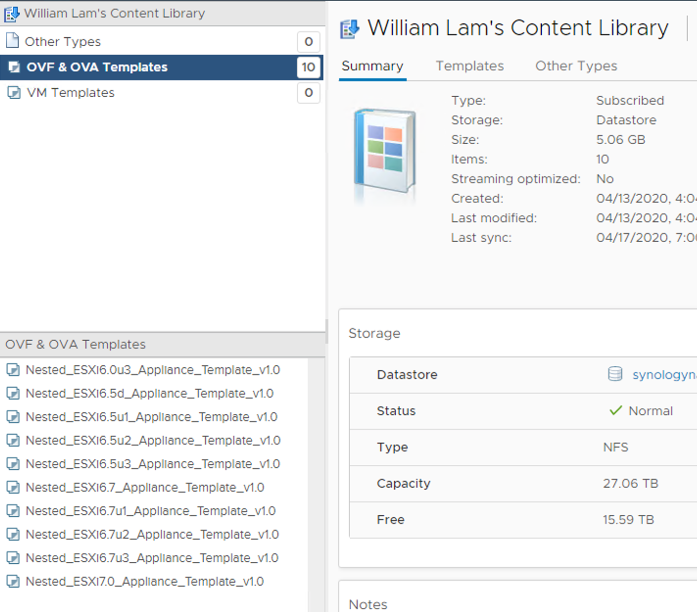Screen dimensions: 697x612
Task: Click the icon for Nested_ESXi6.5u1_Appliance_Template_v1.0
Action: [x=13, y=417]
